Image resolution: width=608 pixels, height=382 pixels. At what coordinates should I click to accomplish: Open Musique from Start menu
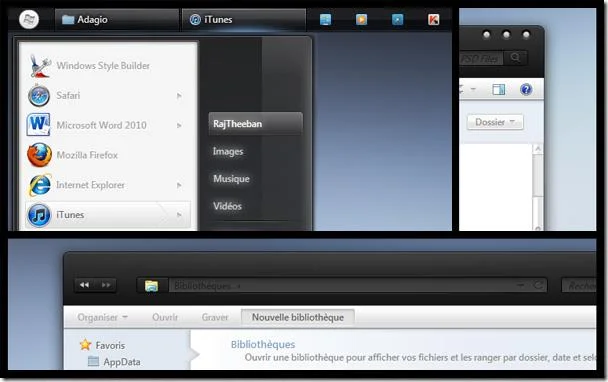(231, 179)
